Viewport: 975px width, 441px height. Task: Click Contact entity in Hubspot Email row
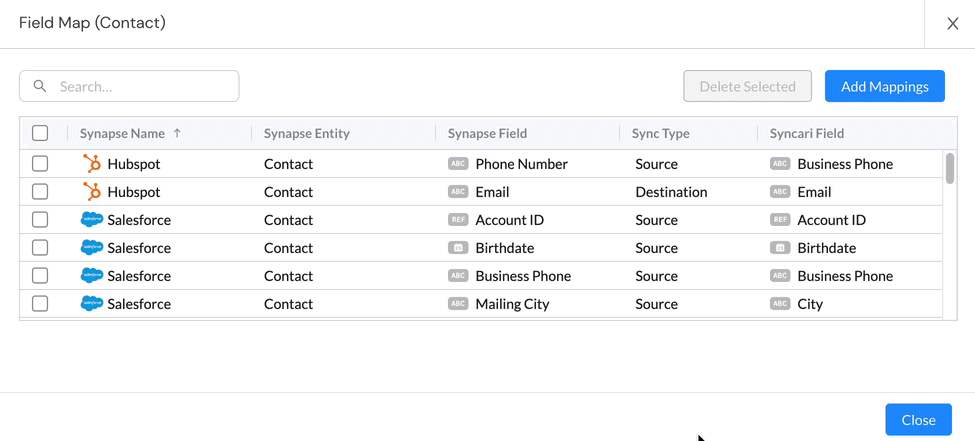[289, 192]
